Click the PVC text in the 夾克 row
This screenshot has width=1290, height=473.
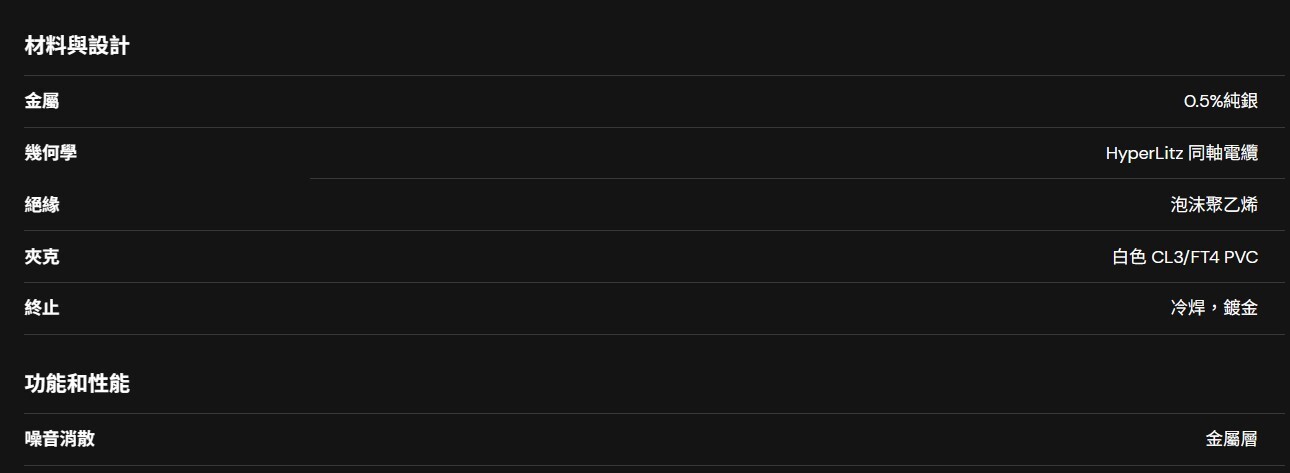point(1241,257)
